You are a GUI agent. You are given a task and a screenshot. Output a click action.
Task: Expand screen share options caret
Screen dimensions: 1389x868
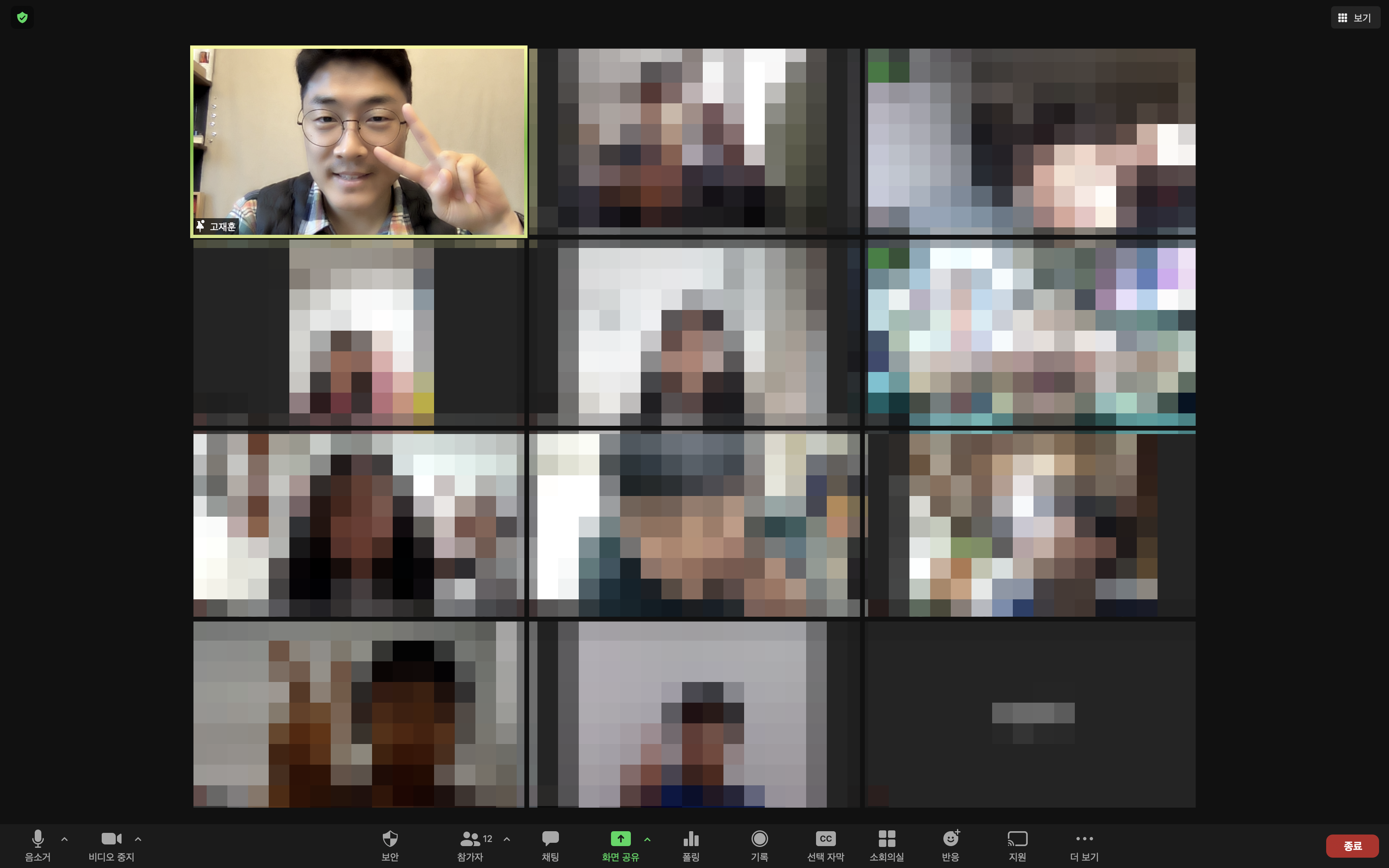click(x=647, y=839)
